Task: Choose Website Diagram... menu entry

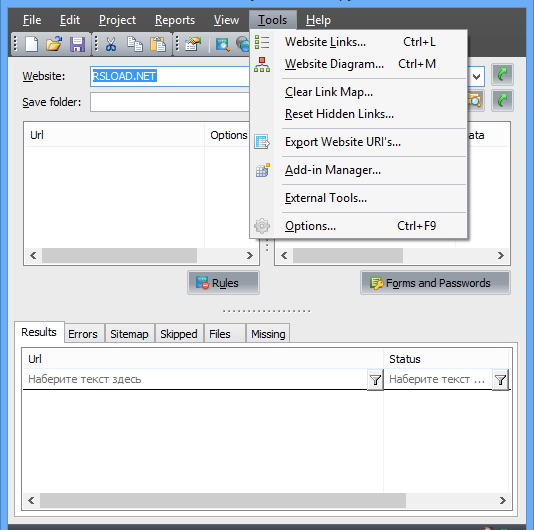Action: 358,64
